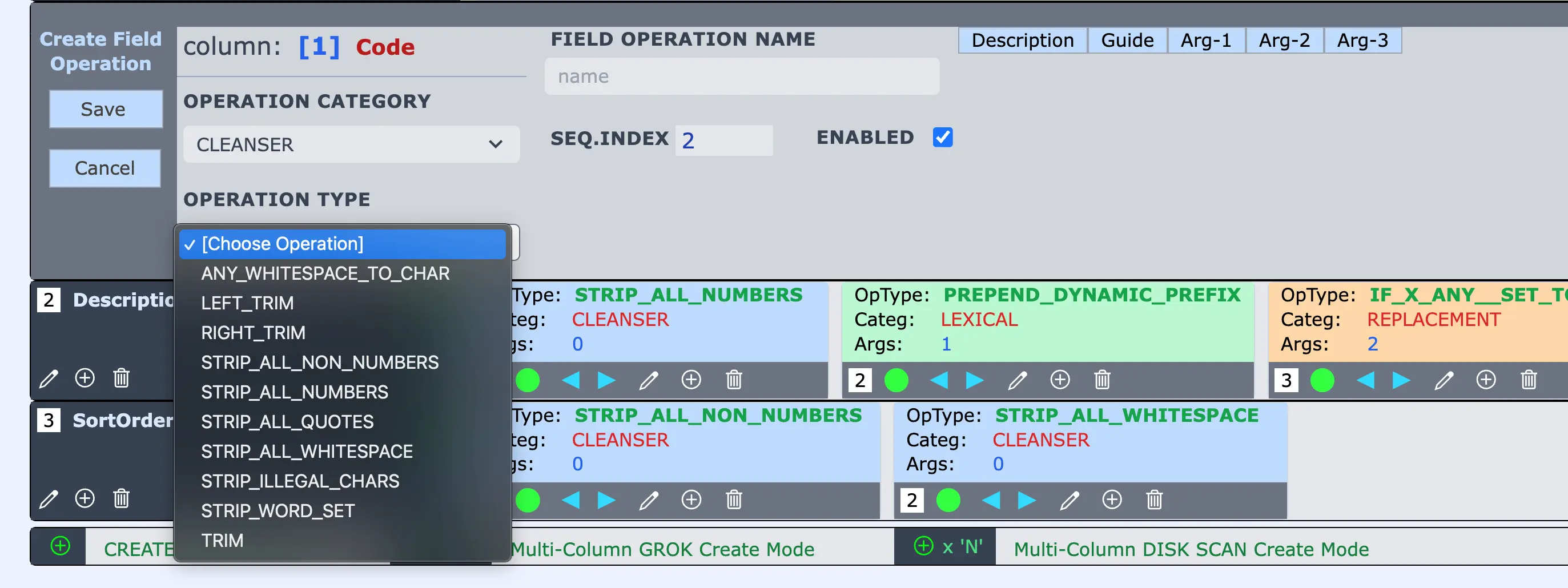This screenshot has height=588, width=1568.
Task: Delete the Description column via its trash icon
Action: pos(121,378)
